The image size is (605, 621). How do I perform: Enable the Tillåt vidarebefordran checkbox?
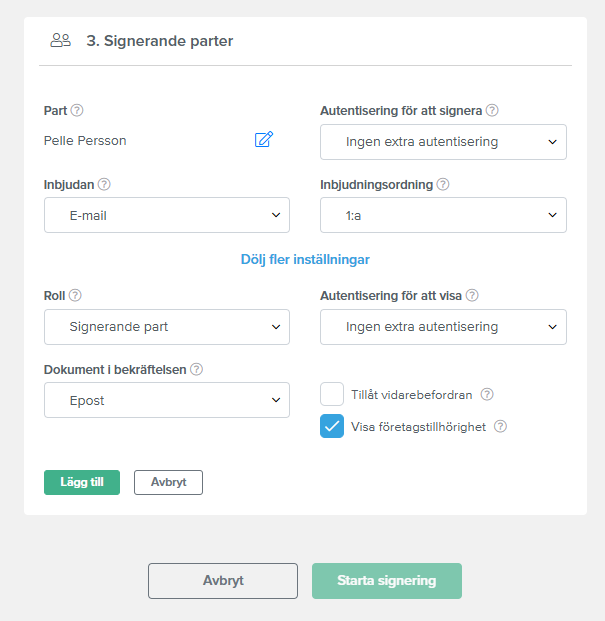pyautogui.click(x=332, y=394)
